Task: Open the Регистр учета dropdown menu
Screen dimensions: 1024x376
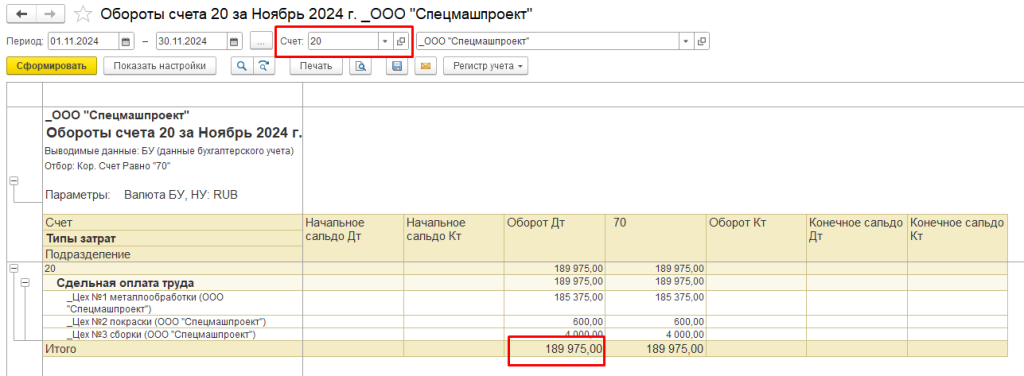Action: coord(486,66)
